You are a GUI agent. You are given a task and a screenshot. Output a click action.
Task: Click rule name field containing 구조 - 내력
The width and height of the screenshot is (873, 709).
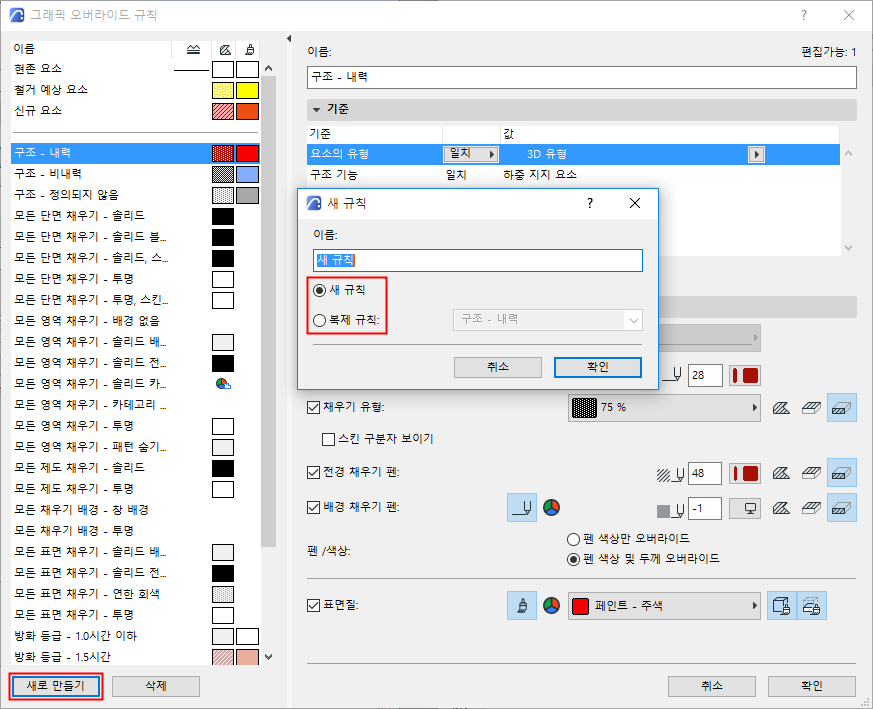(x=582, y=77)
